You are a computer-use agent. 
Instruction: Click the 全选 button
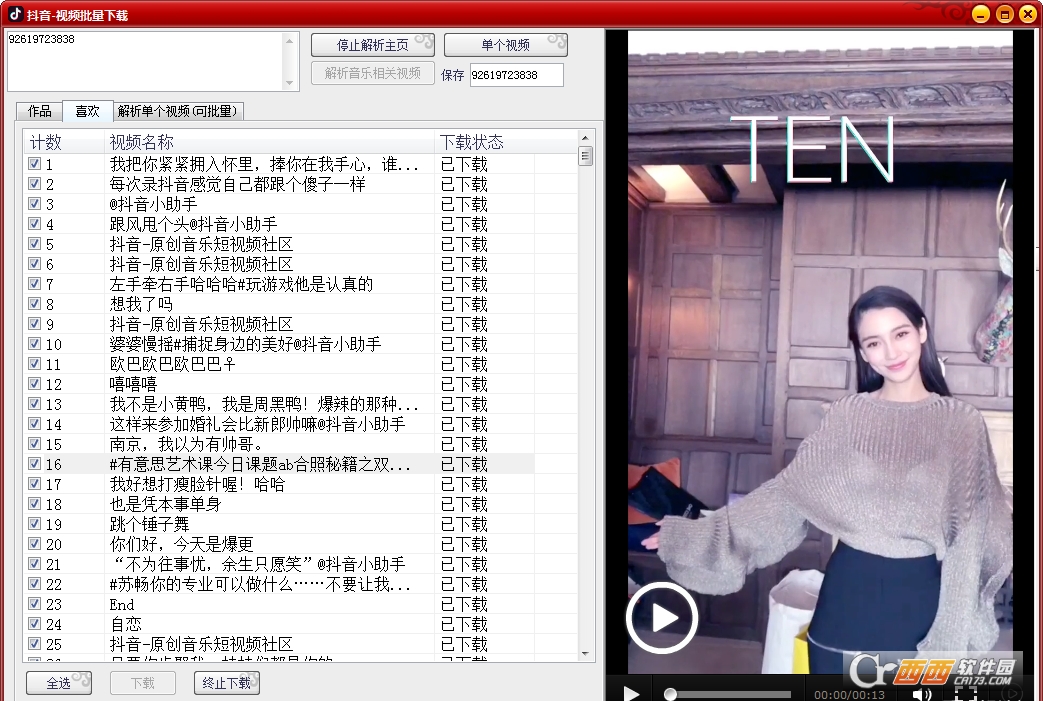pyautogui.click(x=59, y=683)
